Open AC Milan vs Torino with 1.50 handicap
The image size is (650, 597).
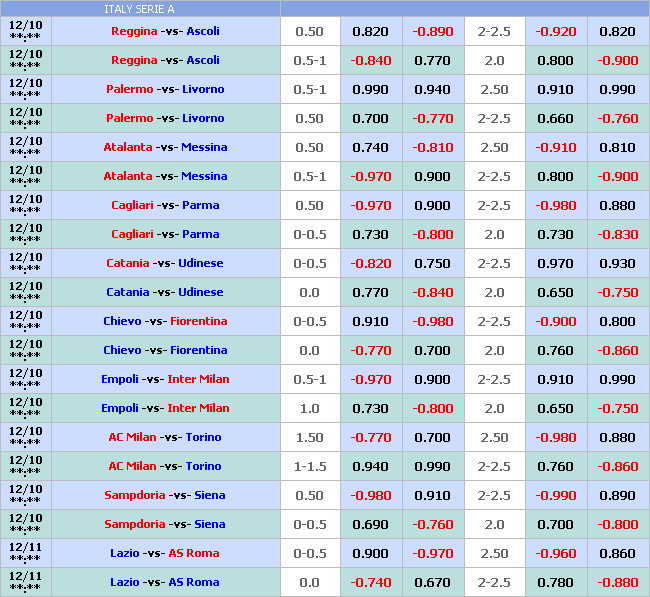(165, 437)
